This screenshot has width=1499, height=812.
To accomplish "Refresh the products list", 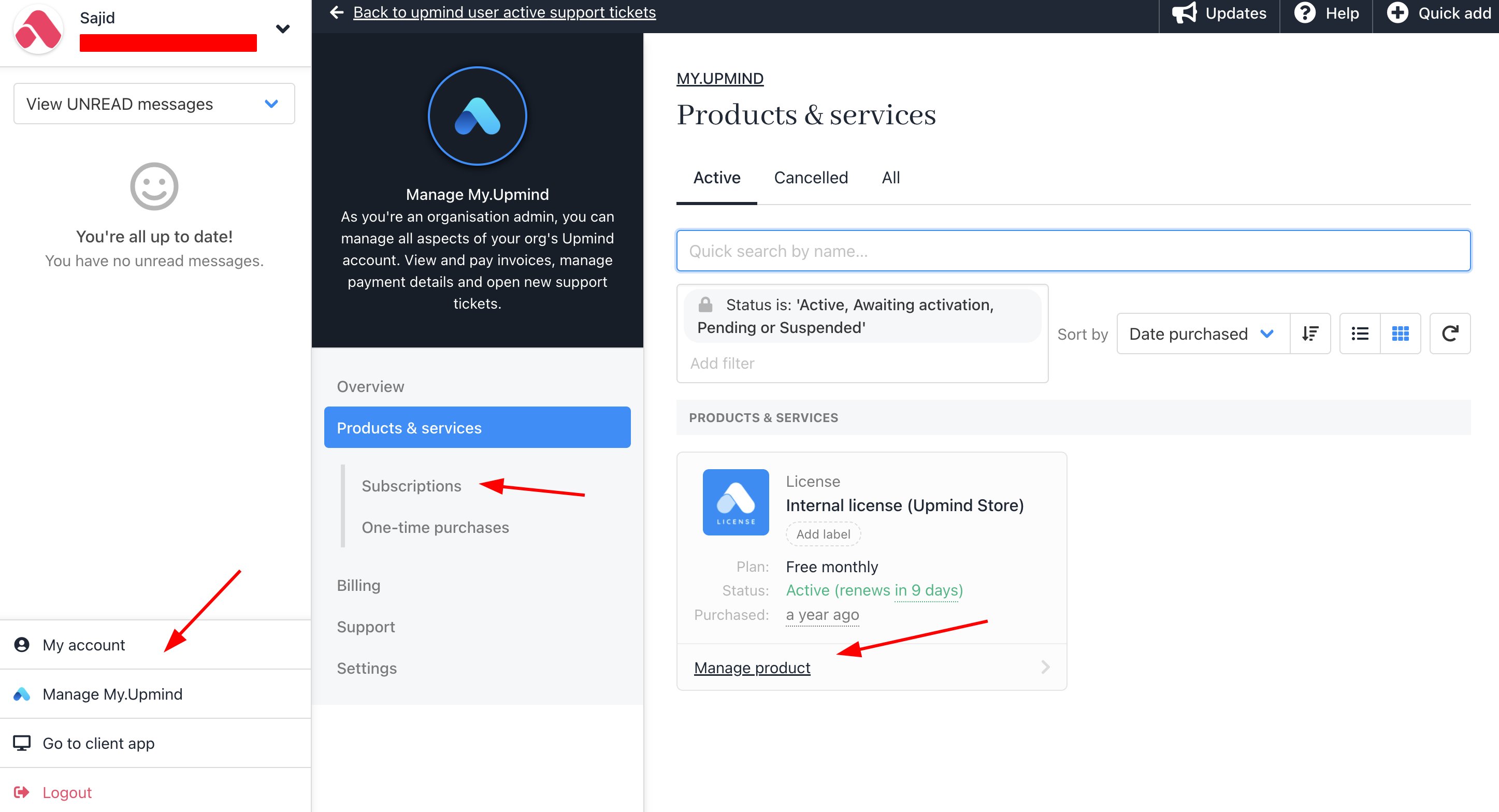I will tap(1450, 334).
